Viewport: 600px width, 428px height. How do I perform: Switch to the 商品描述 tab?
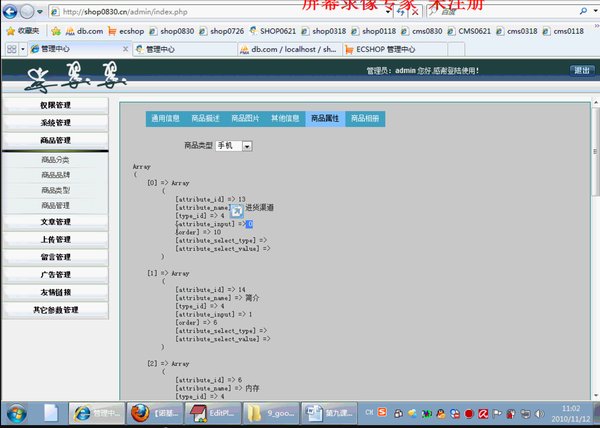click(x=205, y=119)
